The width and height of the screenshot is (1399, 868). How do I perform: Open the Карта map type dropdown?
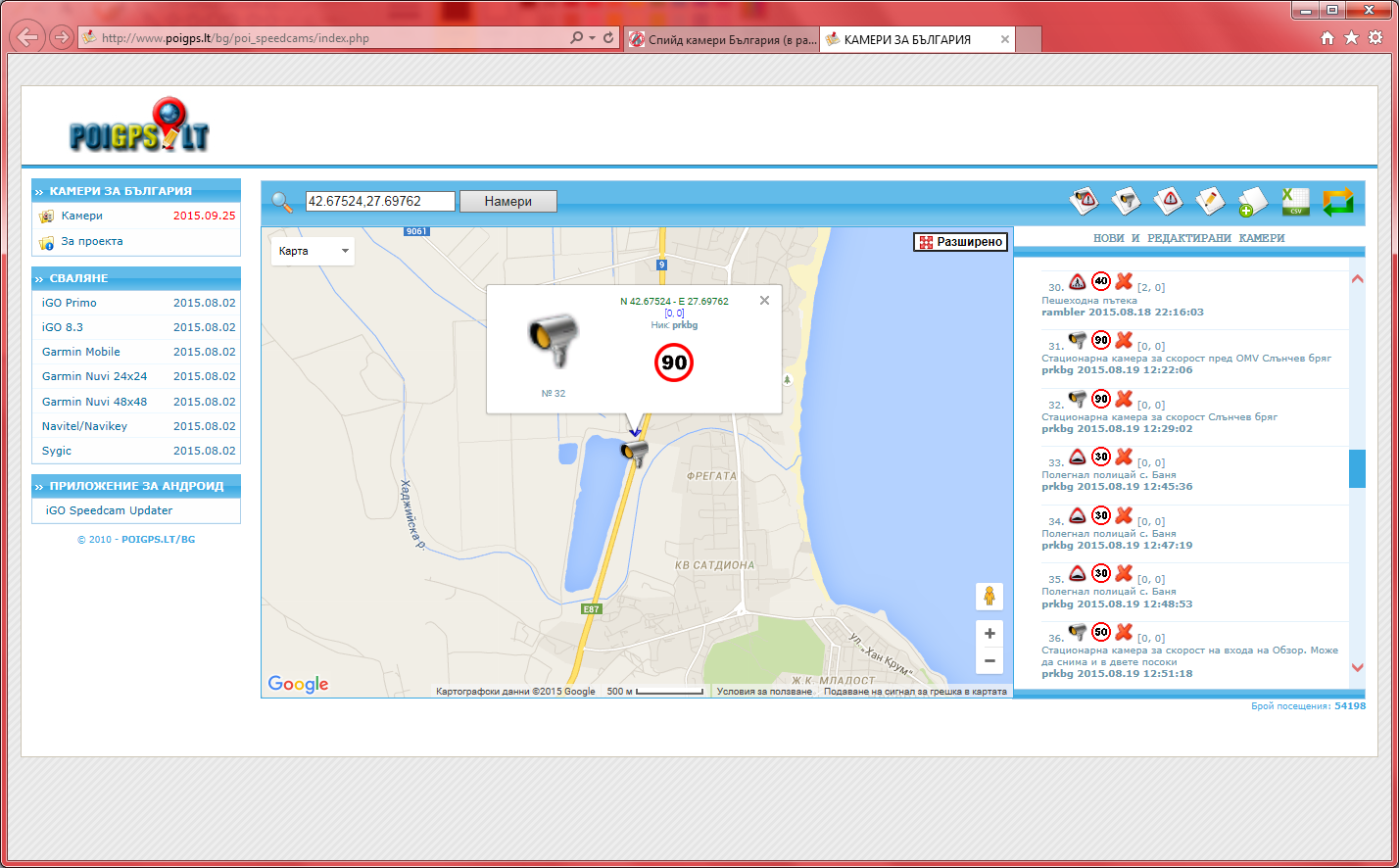point(313,252)
